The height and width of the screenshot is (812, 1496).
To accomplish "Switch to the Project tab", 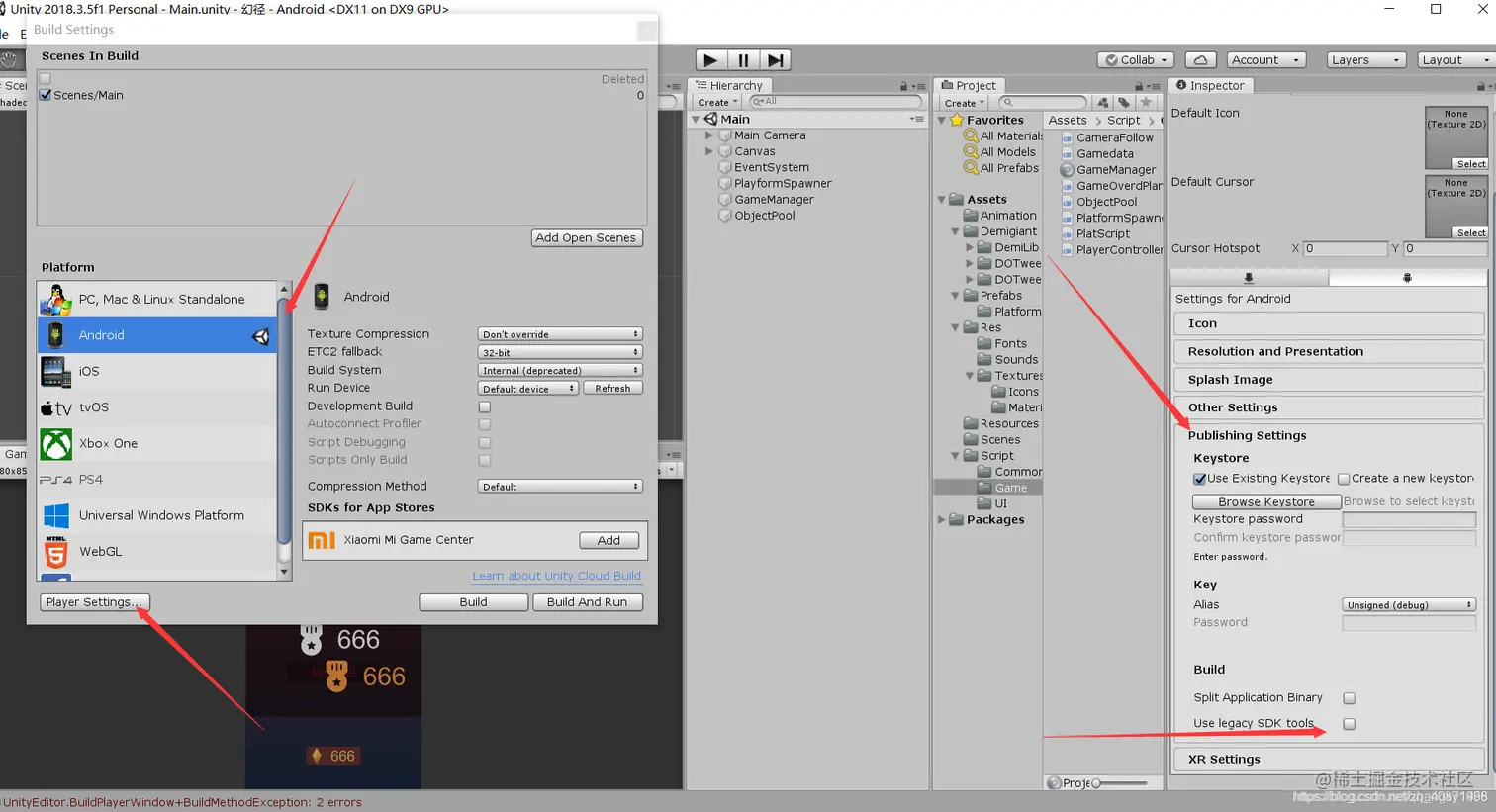I will click(x=969, y=86).
